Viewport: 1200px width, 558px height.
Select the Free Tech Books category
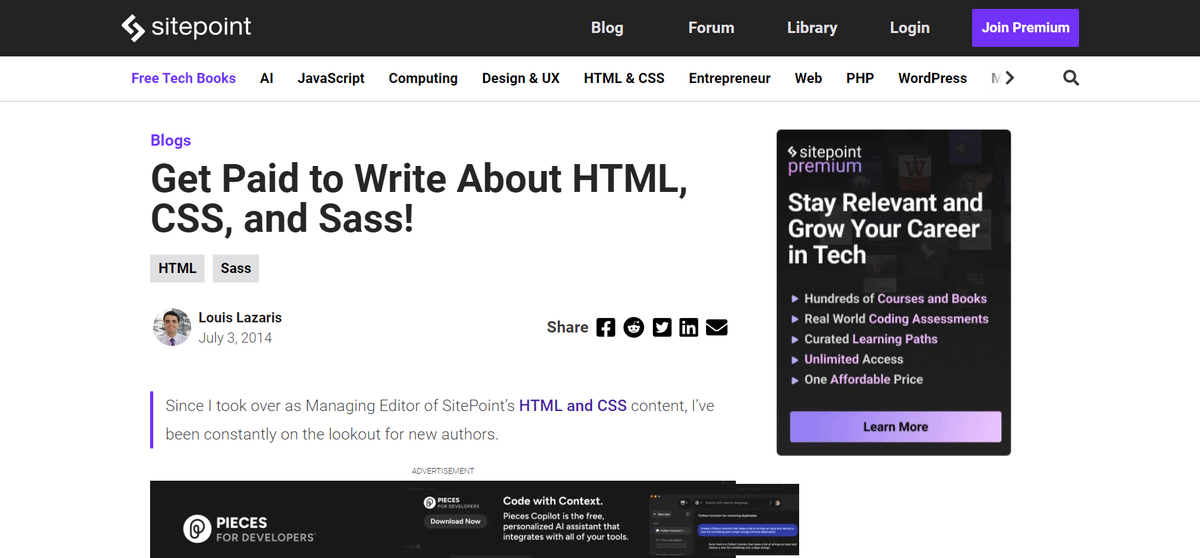184,78
